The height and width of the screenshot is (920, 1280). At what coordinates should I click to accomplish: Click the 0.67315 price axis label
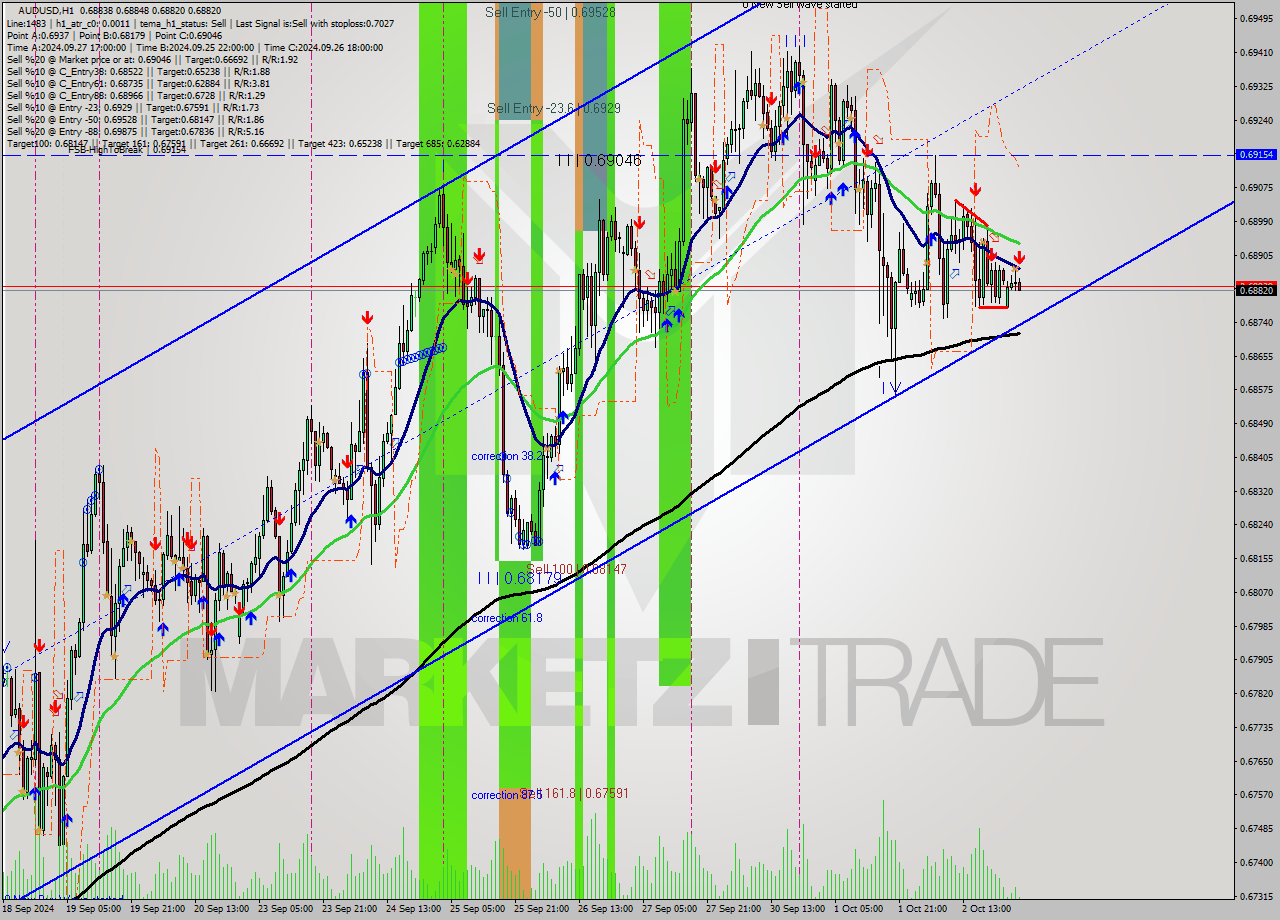point(1256,896)
